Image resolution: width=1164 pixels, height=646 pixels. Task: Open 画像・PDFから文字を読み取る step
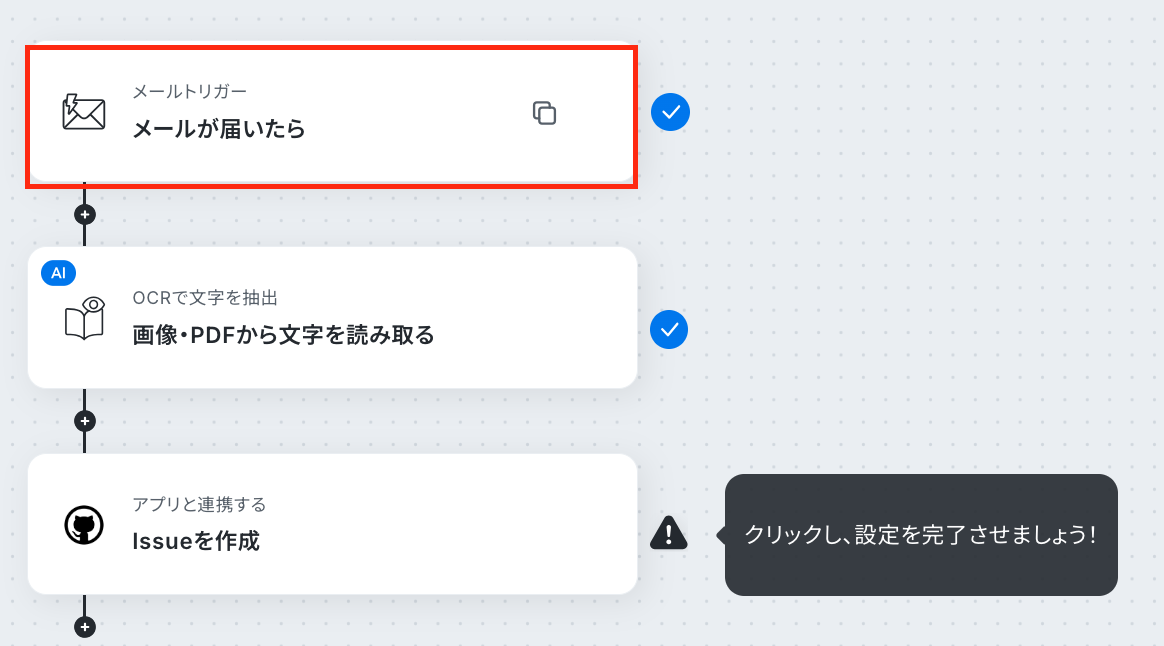pyautogui.click(x=283, y=335)
